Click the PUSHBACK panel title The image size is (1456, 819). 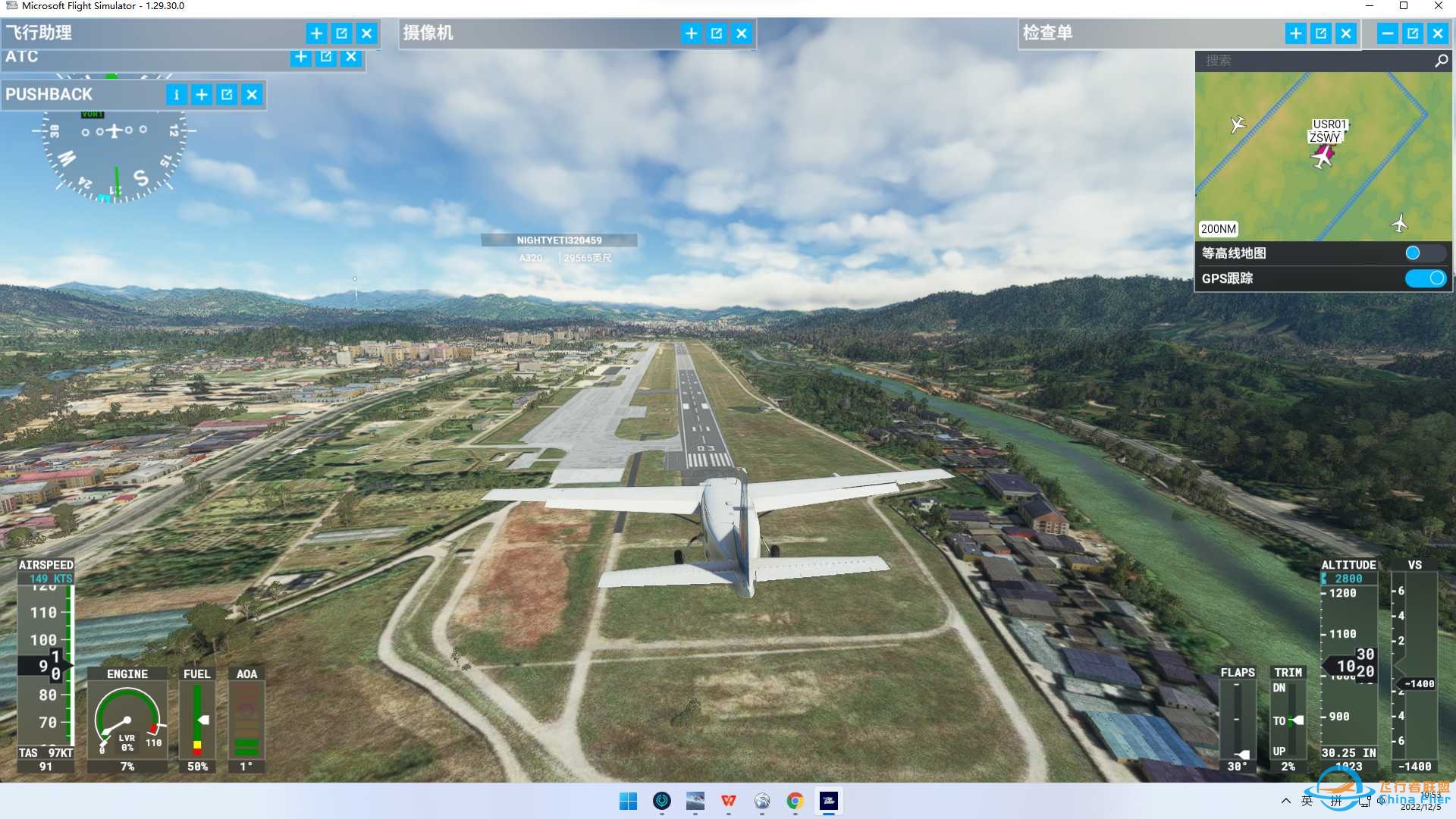49,95
